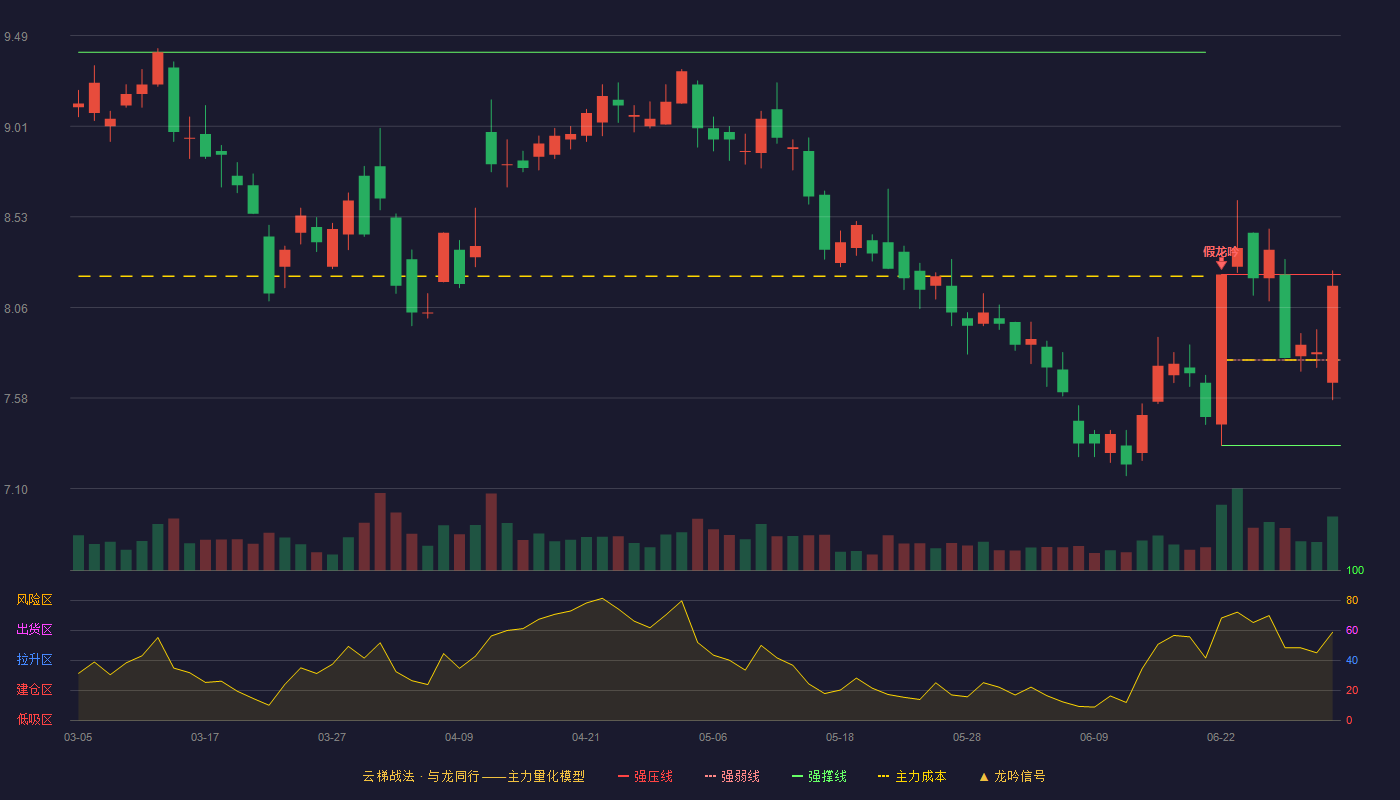Click the 8.06 price axis label
This screenshot has height=800, width=1400.
tap(15, 309)
